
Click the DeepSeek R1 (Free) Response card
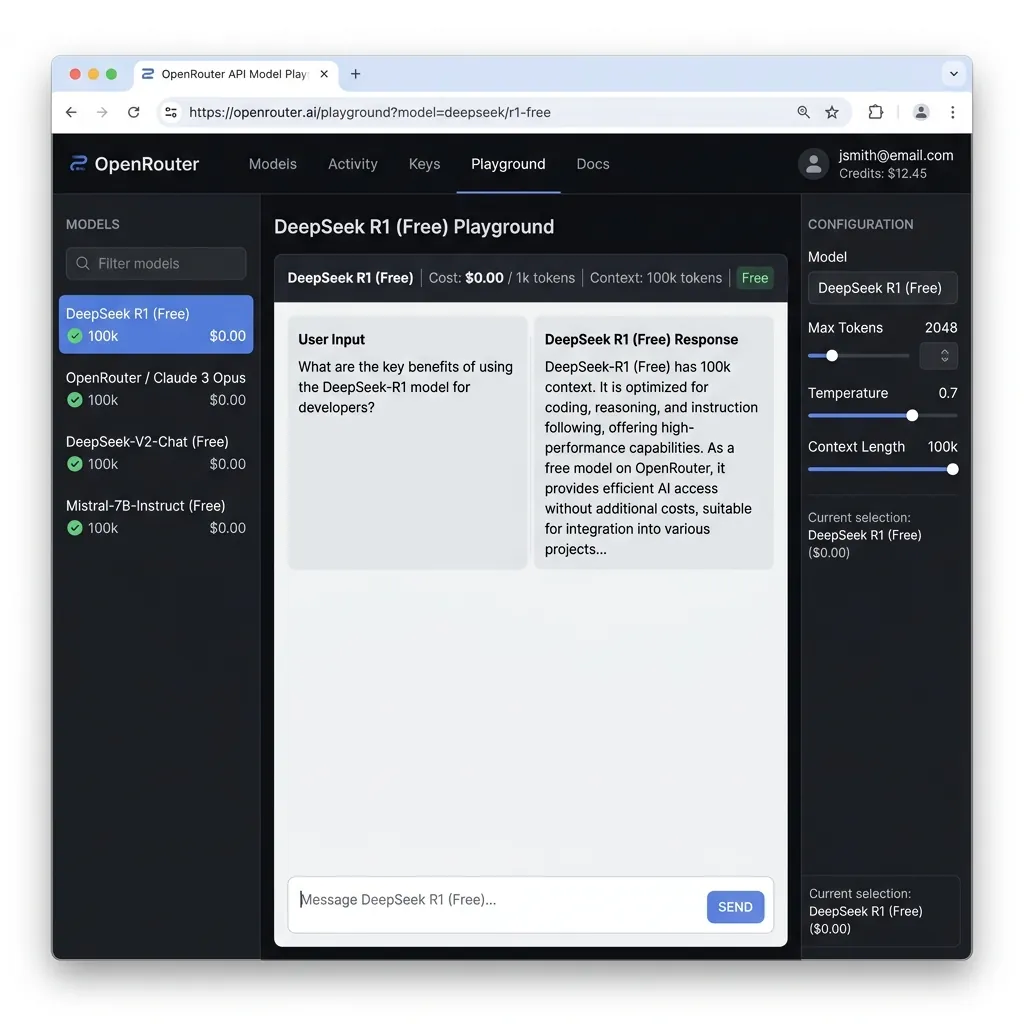(654, 442)
